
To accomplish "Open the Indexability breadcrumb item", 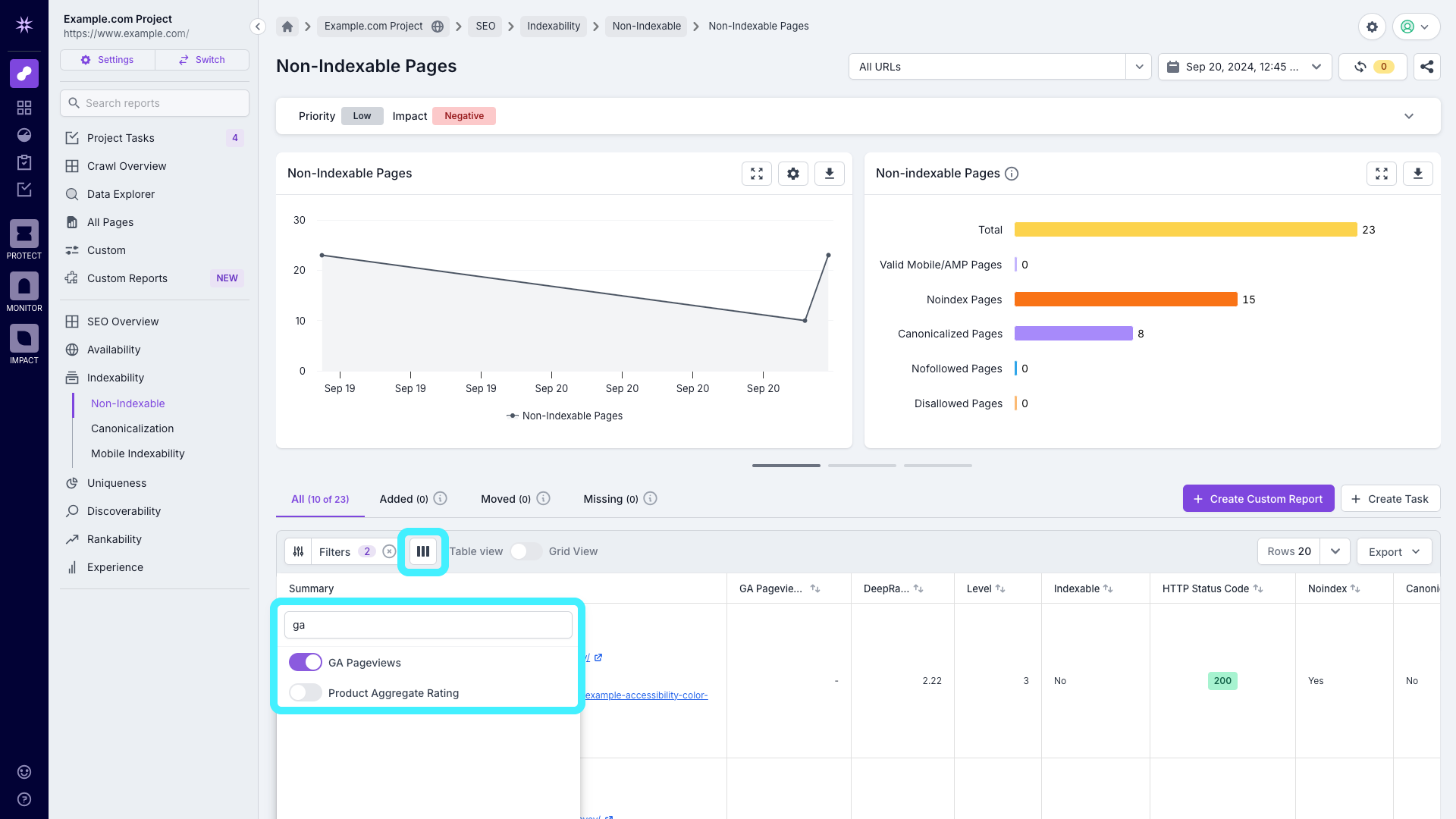I will click(x=554, y=26).
